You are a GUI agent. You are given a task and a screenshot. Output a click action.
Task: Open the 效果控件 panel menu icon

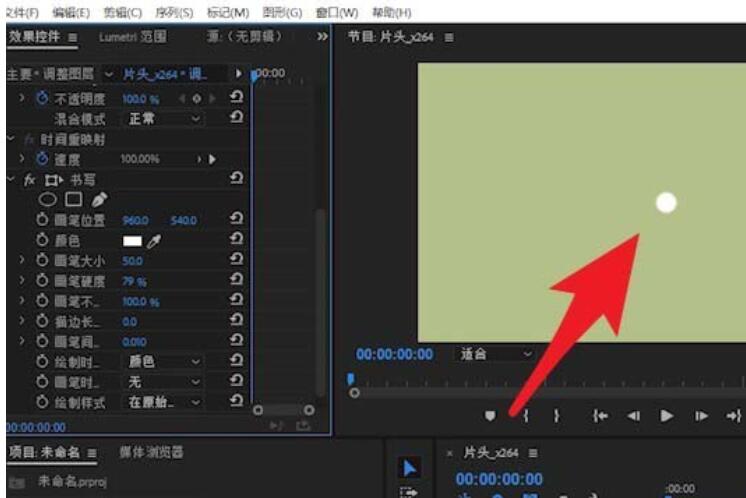(x=72, y=37)
